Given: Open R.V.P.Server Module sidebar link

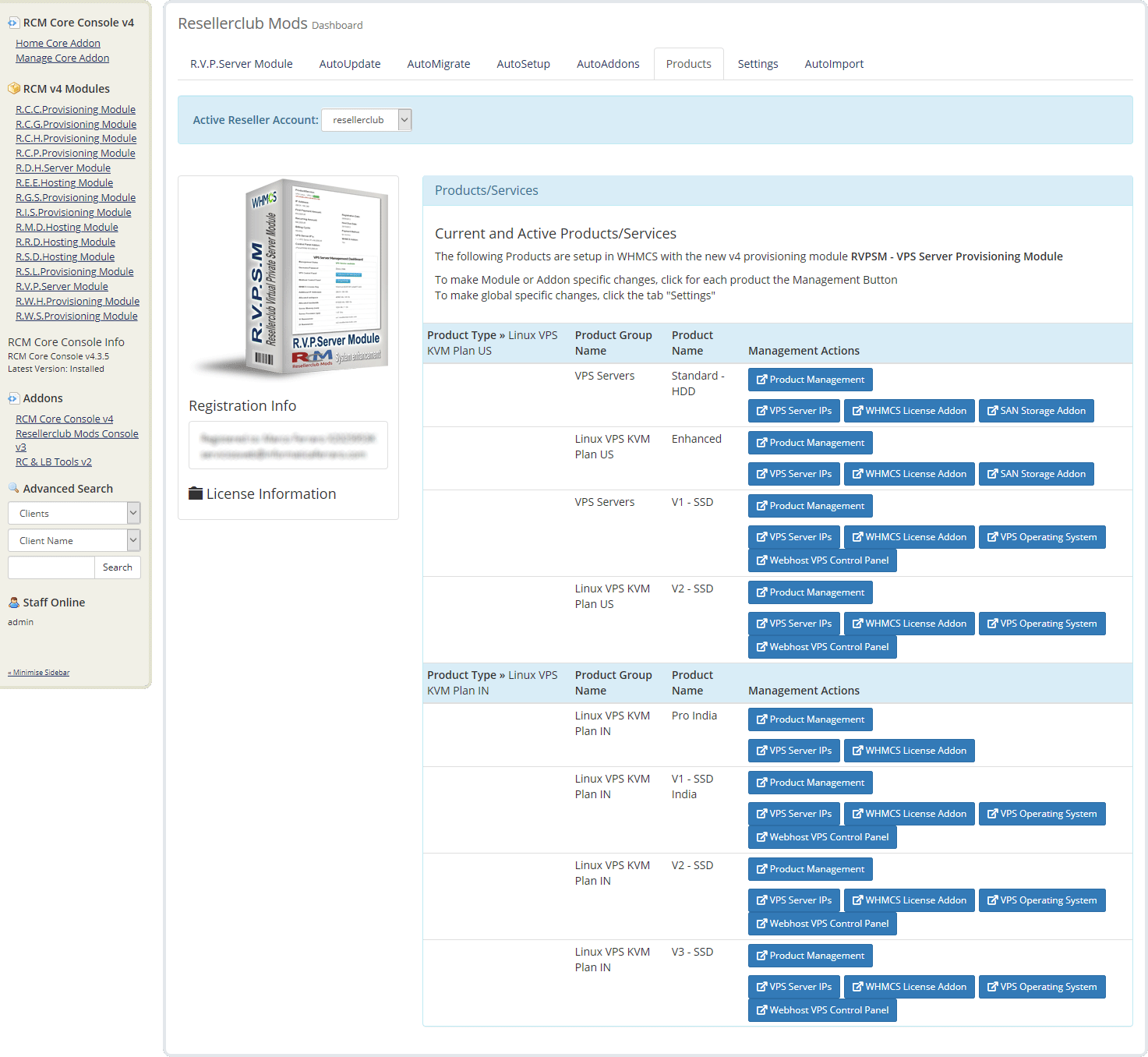Looking at the screenshot, I should 62,287.
